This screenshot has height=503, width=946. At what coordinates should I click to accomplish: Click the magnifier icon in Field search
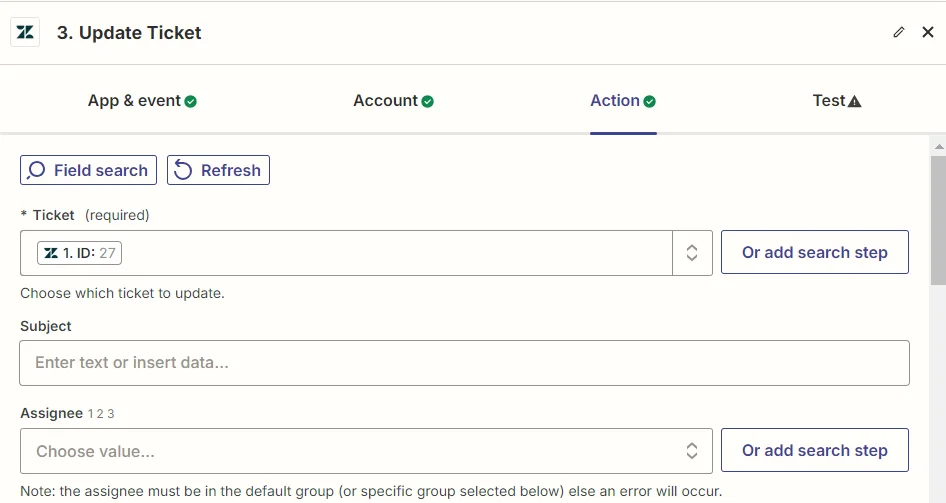coord(37,170)
